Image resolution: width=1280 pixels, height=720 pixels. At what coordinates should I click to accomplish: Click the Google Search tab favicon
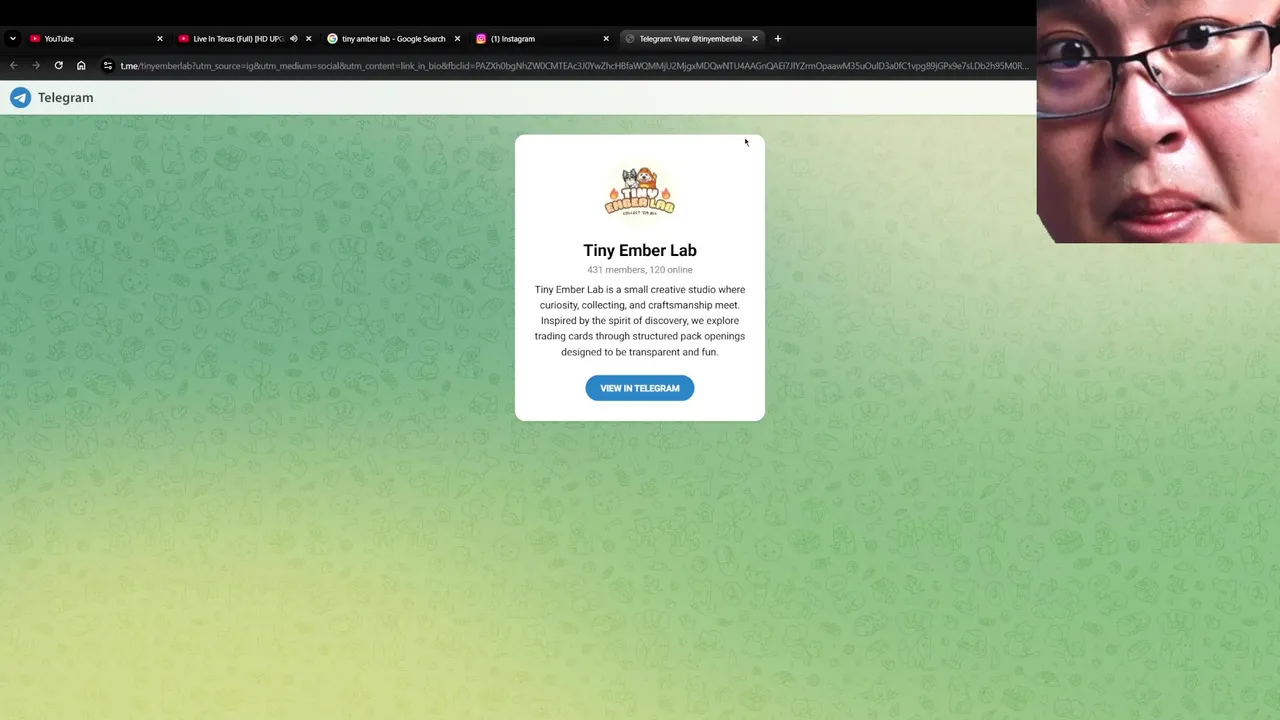(332, 39)
